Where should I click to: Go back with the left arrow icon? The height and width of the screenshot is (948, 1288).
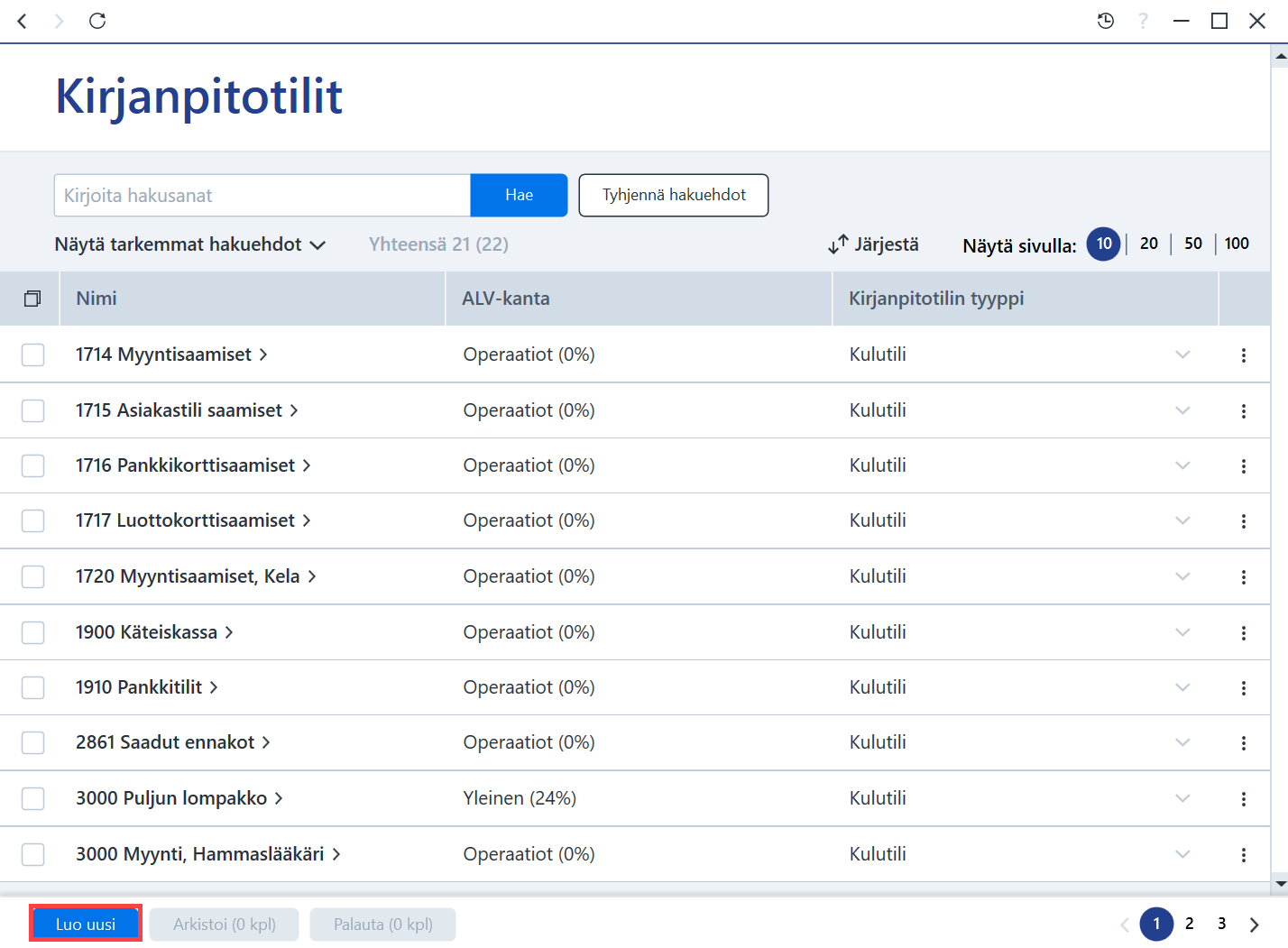[23, 21]
